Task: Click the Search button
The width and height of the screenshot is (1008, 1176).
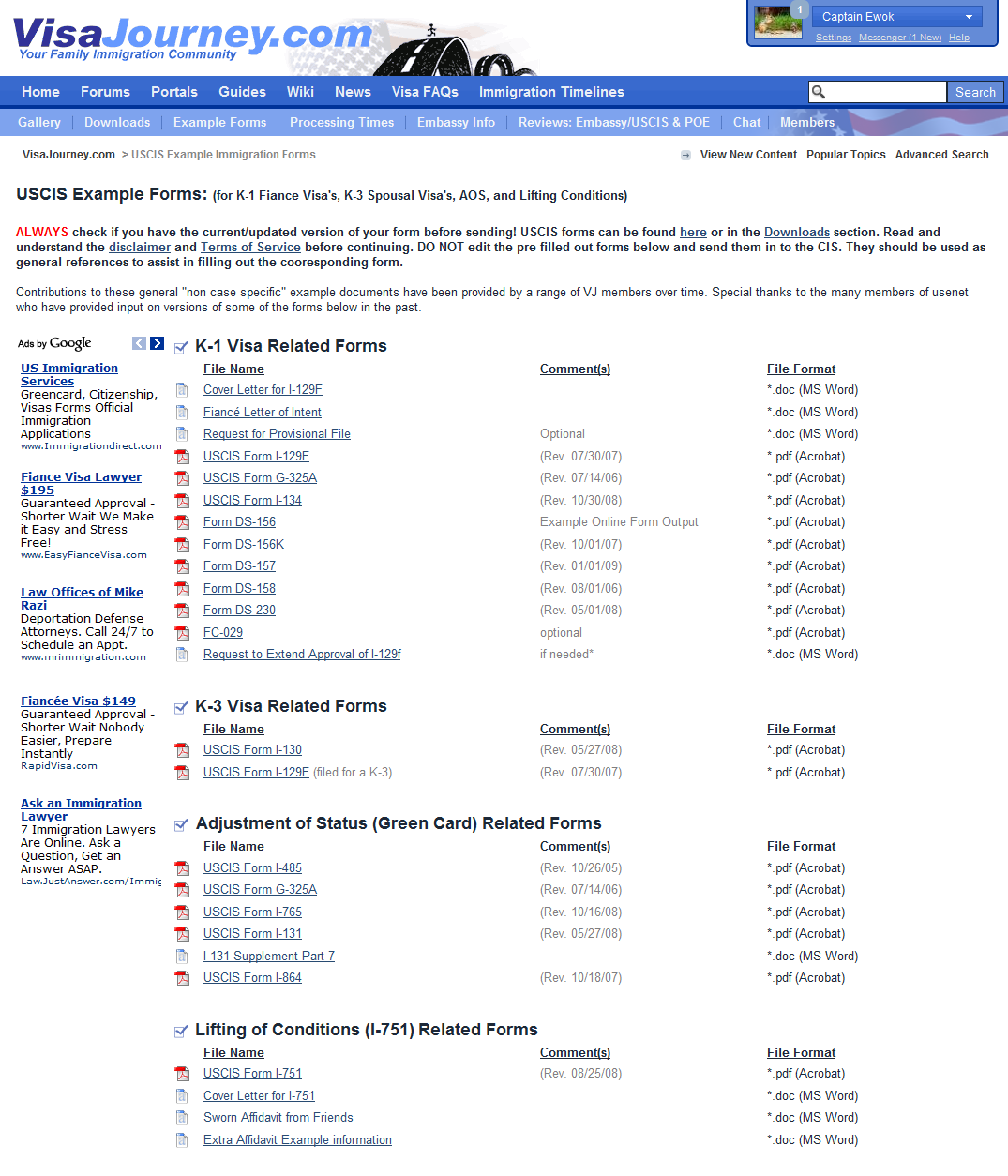Action: (975, 92)
